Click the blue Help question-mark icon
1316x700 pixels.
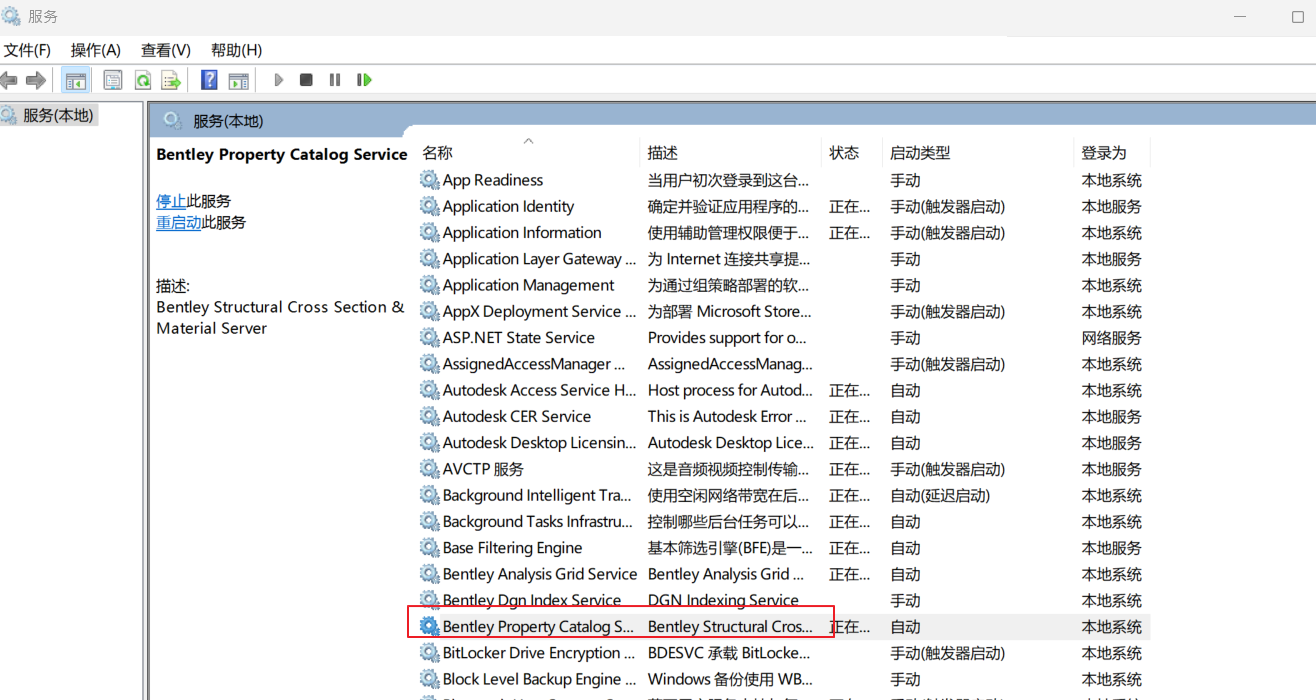point(209,80)
